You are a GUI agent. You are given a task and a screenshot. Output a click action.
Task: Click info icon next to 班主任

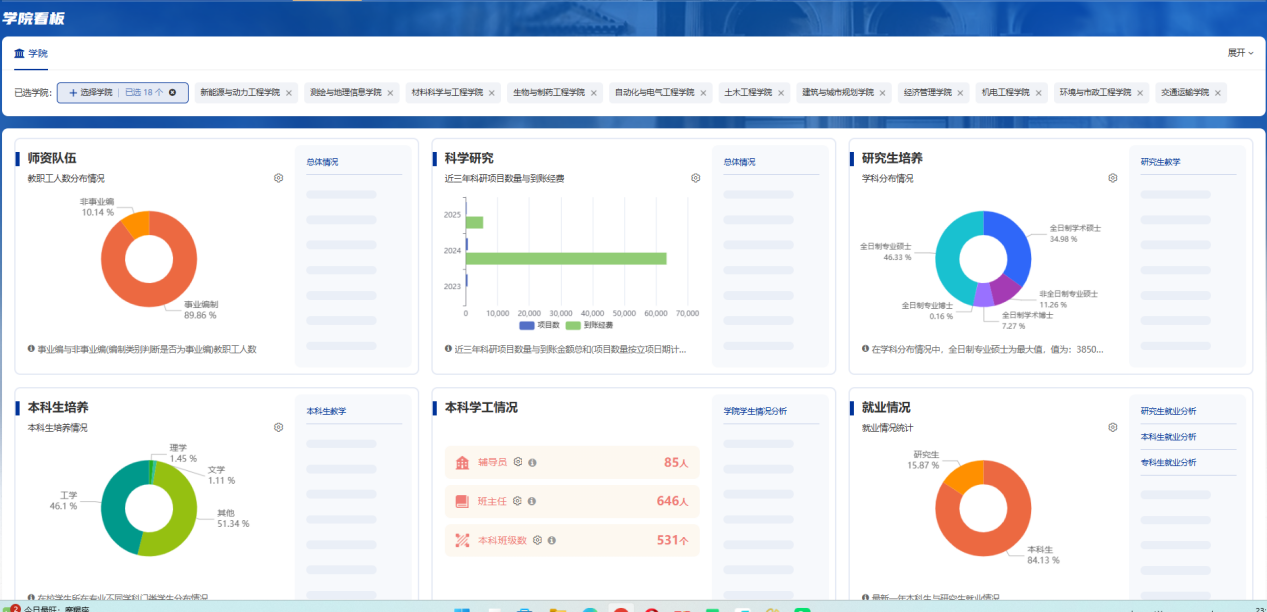coord(532,501)
